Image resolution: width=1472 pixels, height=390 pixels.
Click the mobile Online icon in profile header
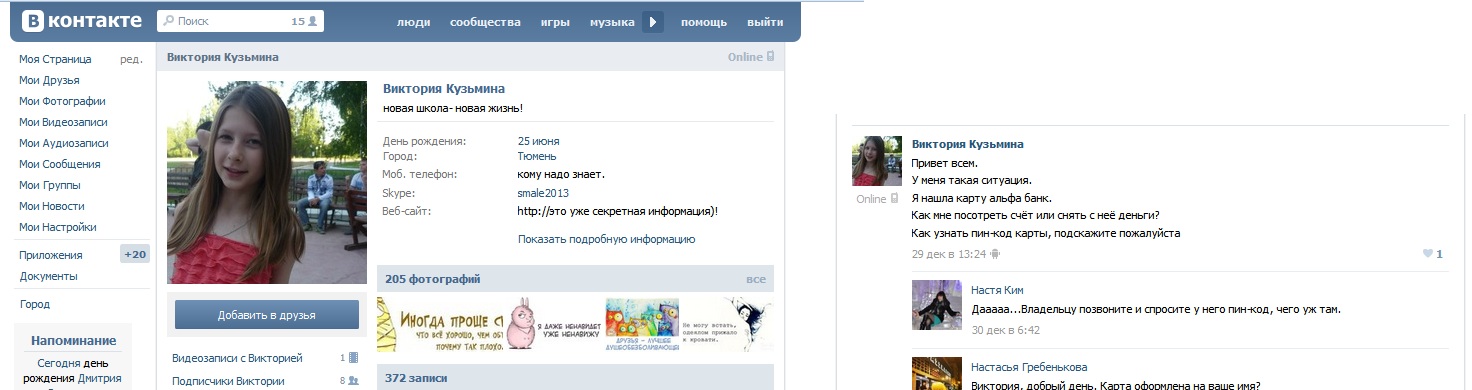pos(770,57)
